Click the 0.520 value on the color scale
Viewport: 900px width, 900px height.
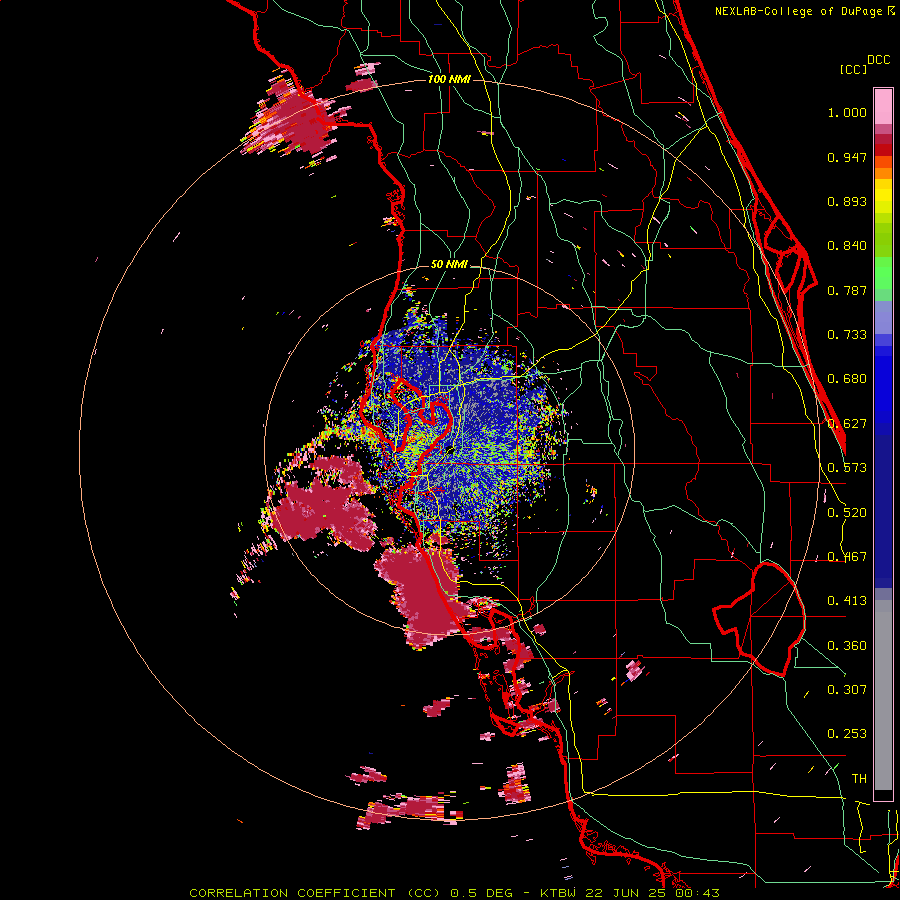(x=847, y=513)
